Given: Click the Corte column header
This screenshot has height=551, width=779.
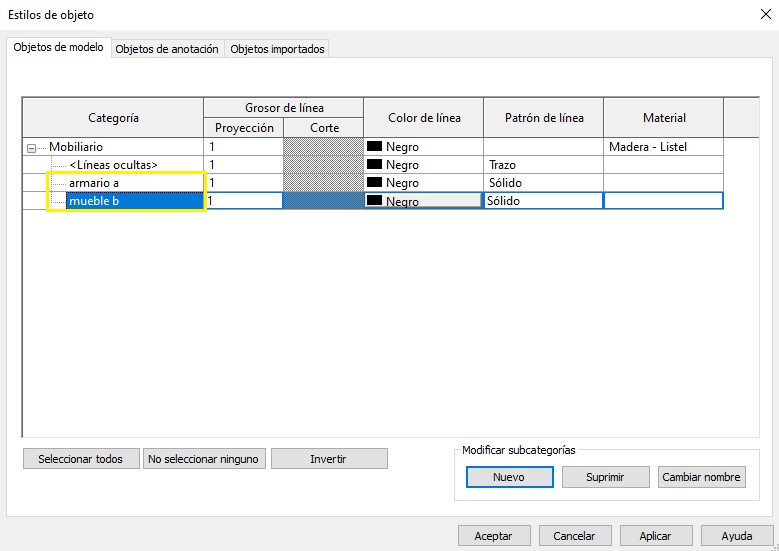Looking at the screenshot, I should pyautogui.click(x=324, y=128).
